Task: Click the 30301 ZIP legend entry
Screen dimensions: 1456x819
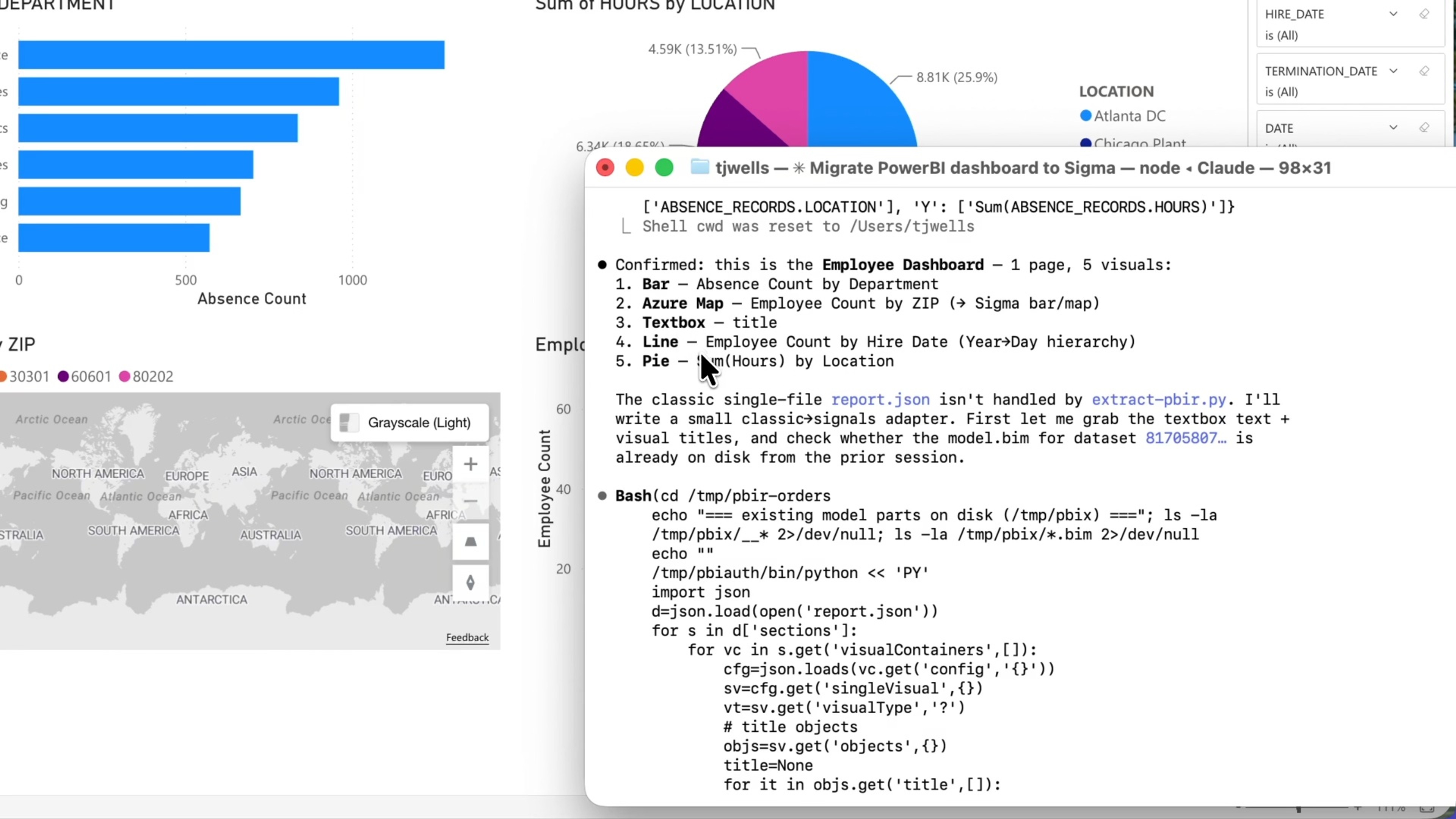Action: coord(25,377)
